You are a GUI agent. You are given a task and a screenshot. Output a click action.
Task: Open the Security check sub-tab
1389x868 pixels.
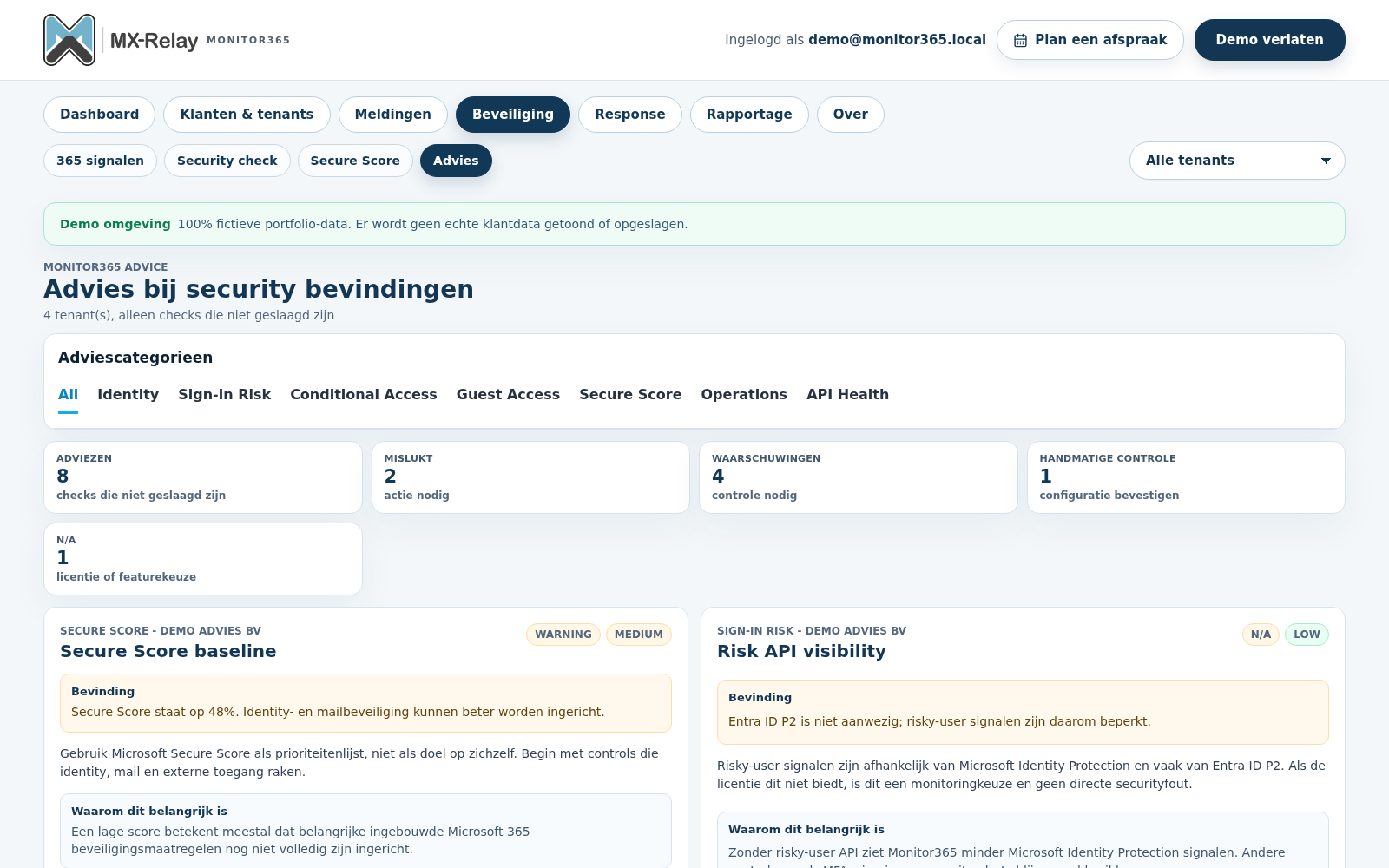point(227,161)
